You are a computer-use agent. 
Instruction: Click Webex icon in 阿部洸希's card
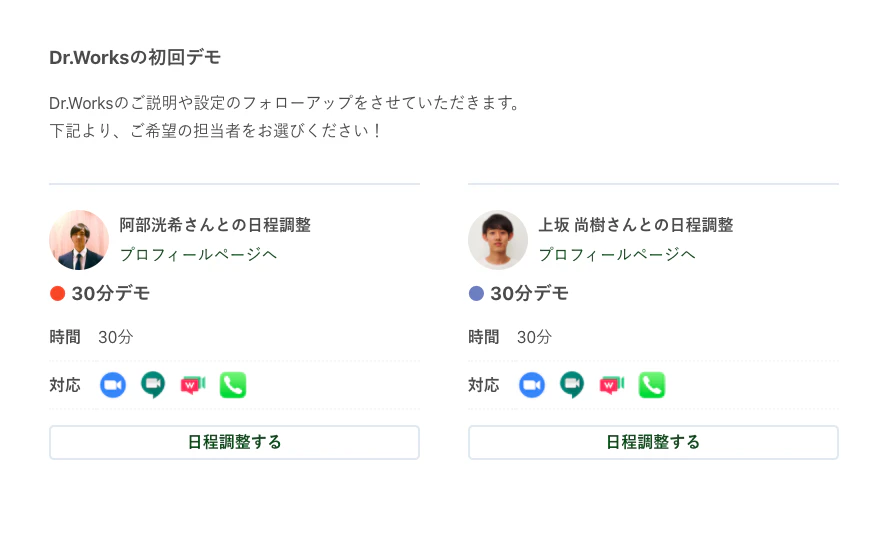pyautogui.click(x=193, y=385)
